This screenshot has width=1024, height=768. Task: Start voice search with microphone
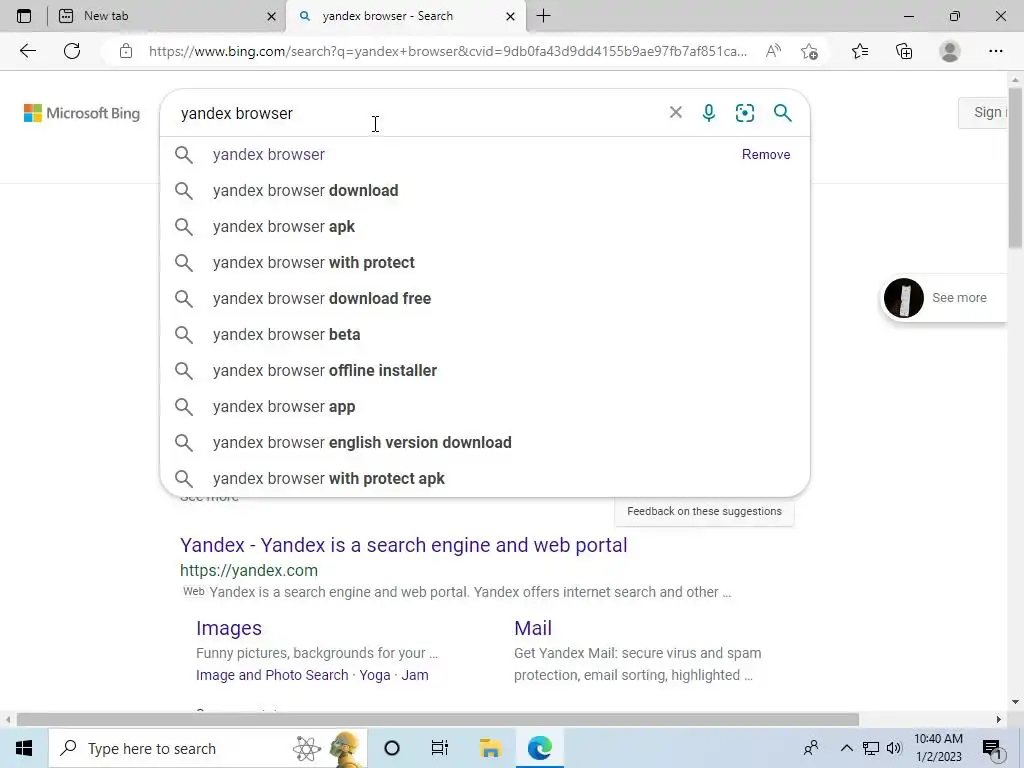coord(709,113)
